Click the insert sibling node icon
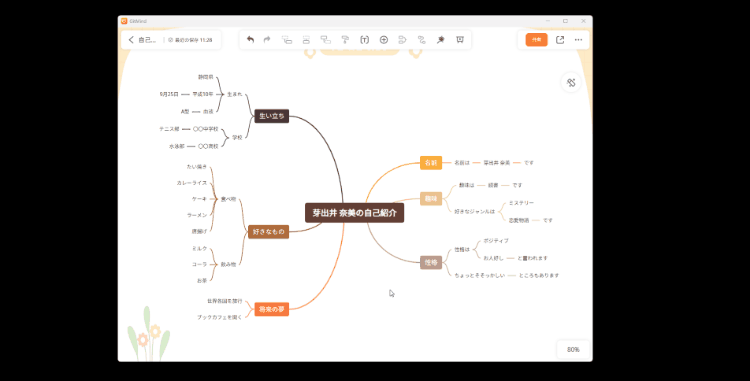Screen dimensions: 750x381 click(306, 40)
